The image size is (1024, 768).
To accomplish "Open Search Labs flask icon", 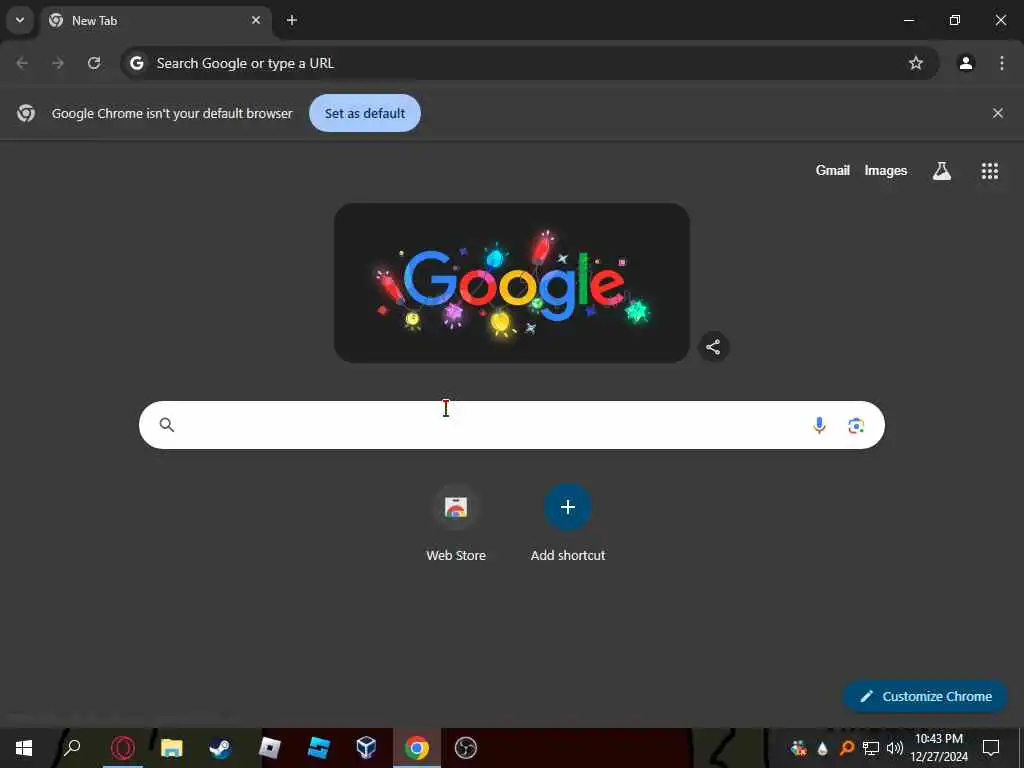I will point(942,171).
